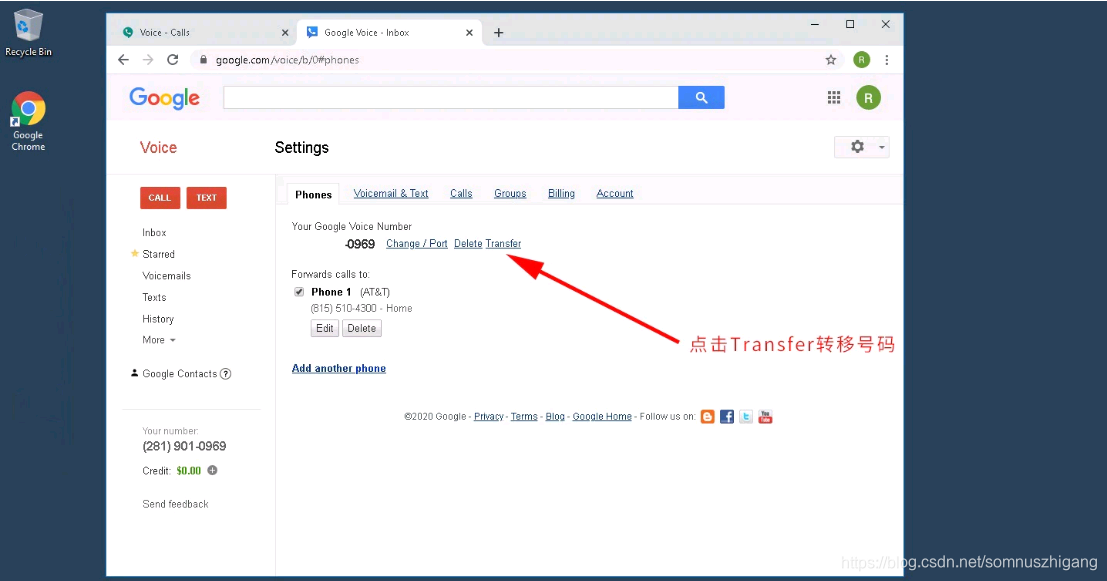Screen dimensions: 1107x581
Task: Open the Twitter follow icon
Action: point(746,417)
